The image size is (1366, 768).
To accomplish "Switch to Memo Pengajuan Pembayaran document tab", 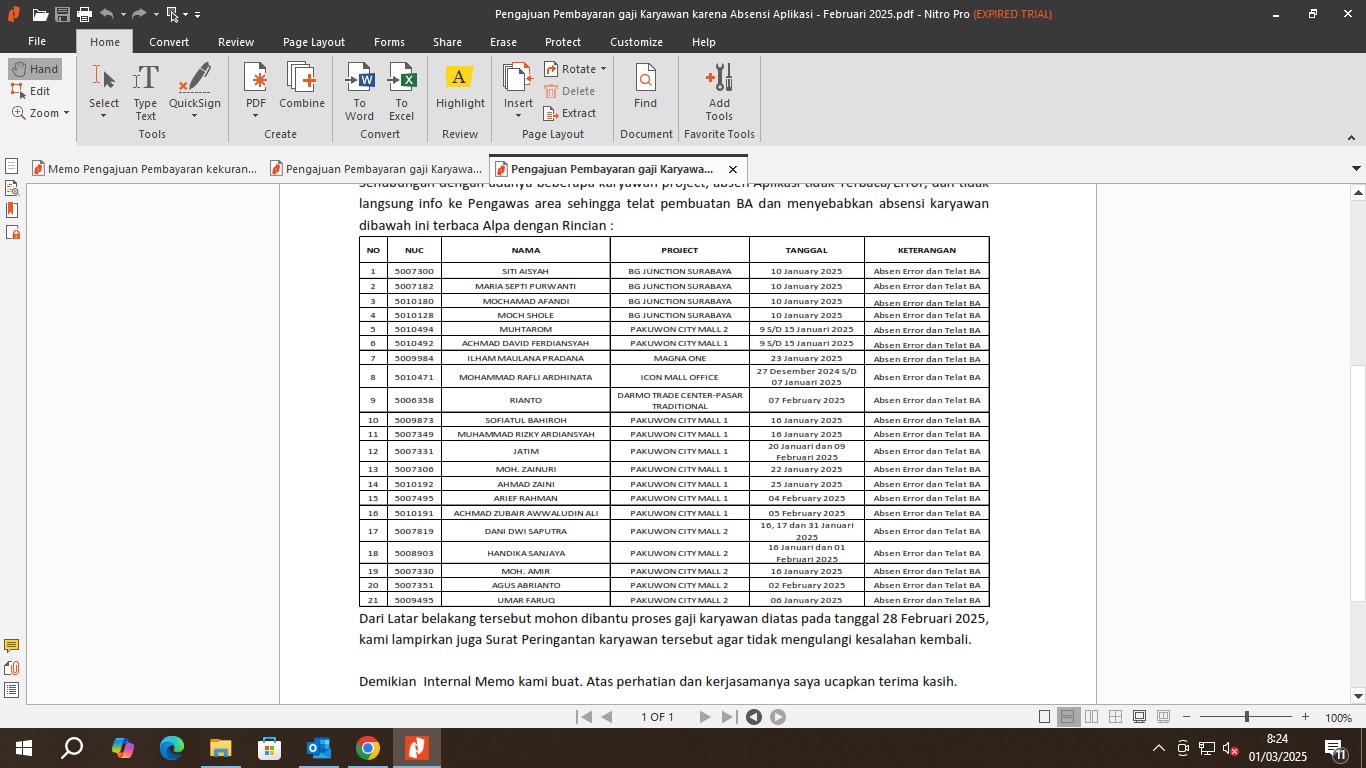I will tap(145, 169).
